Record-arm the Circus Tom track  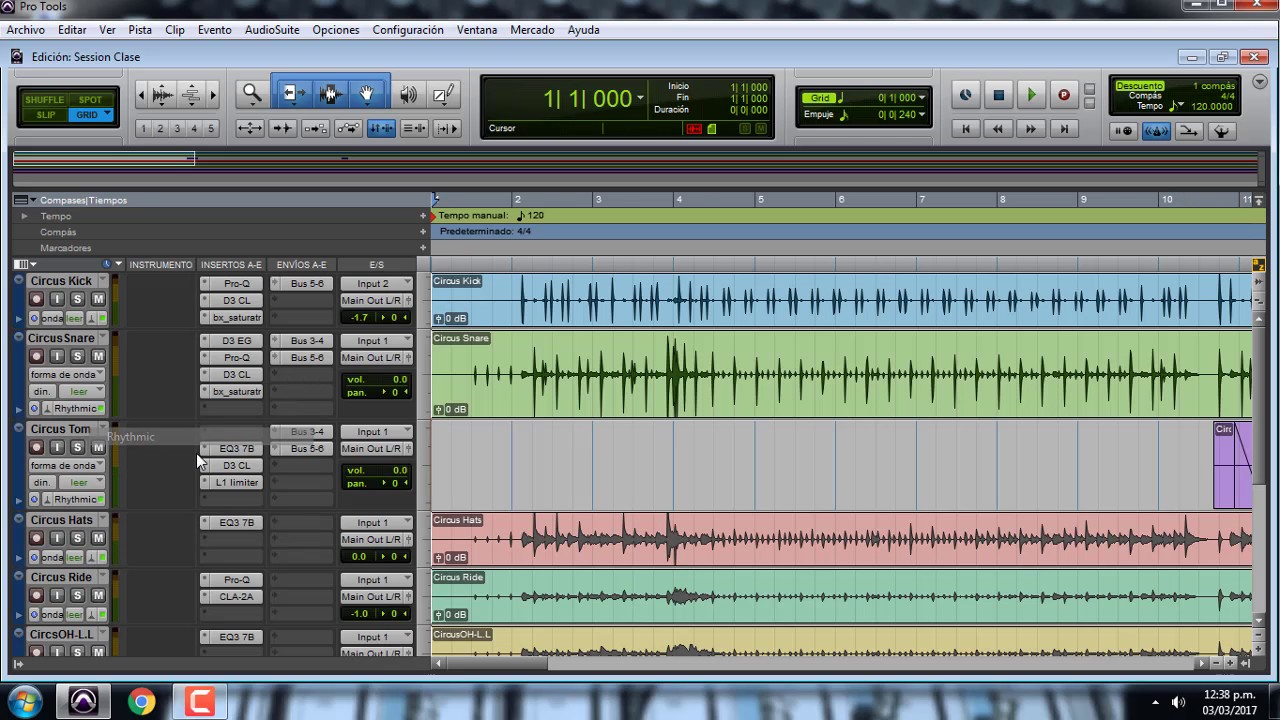[x=36, y=447]
